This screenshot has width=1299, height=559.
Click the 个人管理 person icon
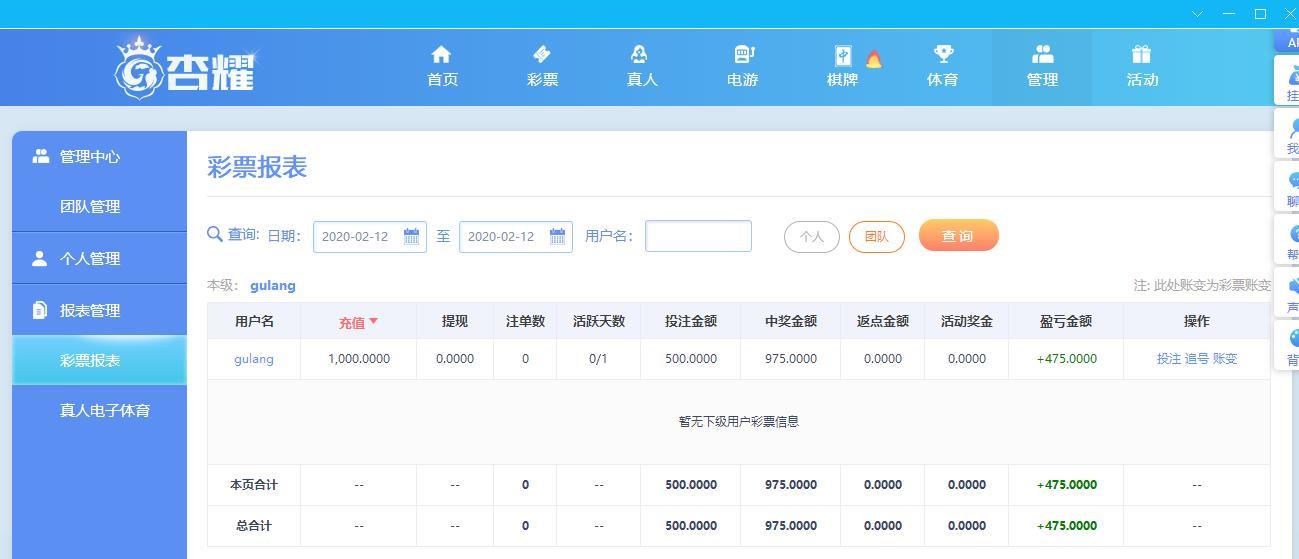coord(40,258)
